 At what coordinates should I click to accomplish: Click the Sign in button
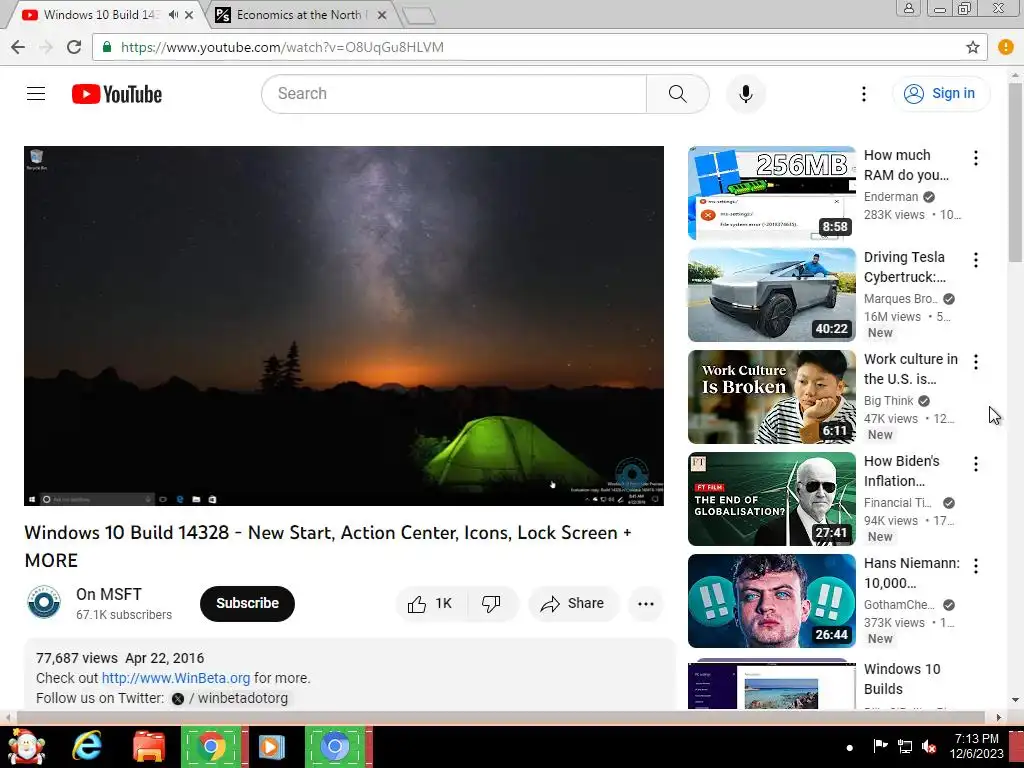(941, 93)
